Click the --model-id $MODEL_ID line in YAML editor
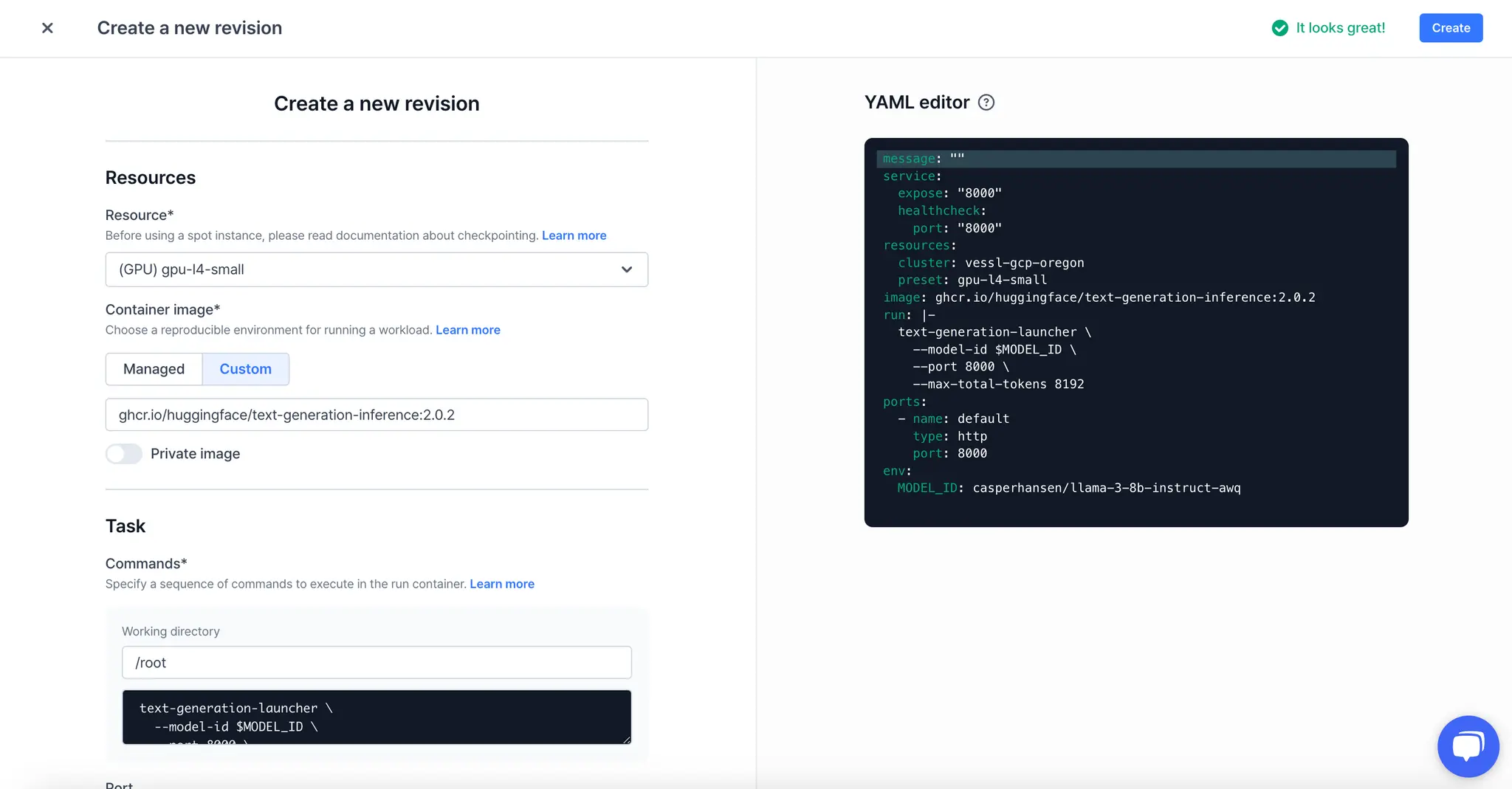Viewport: 1512px width, 789px height. pyautogui.click(x=994, y=349)
